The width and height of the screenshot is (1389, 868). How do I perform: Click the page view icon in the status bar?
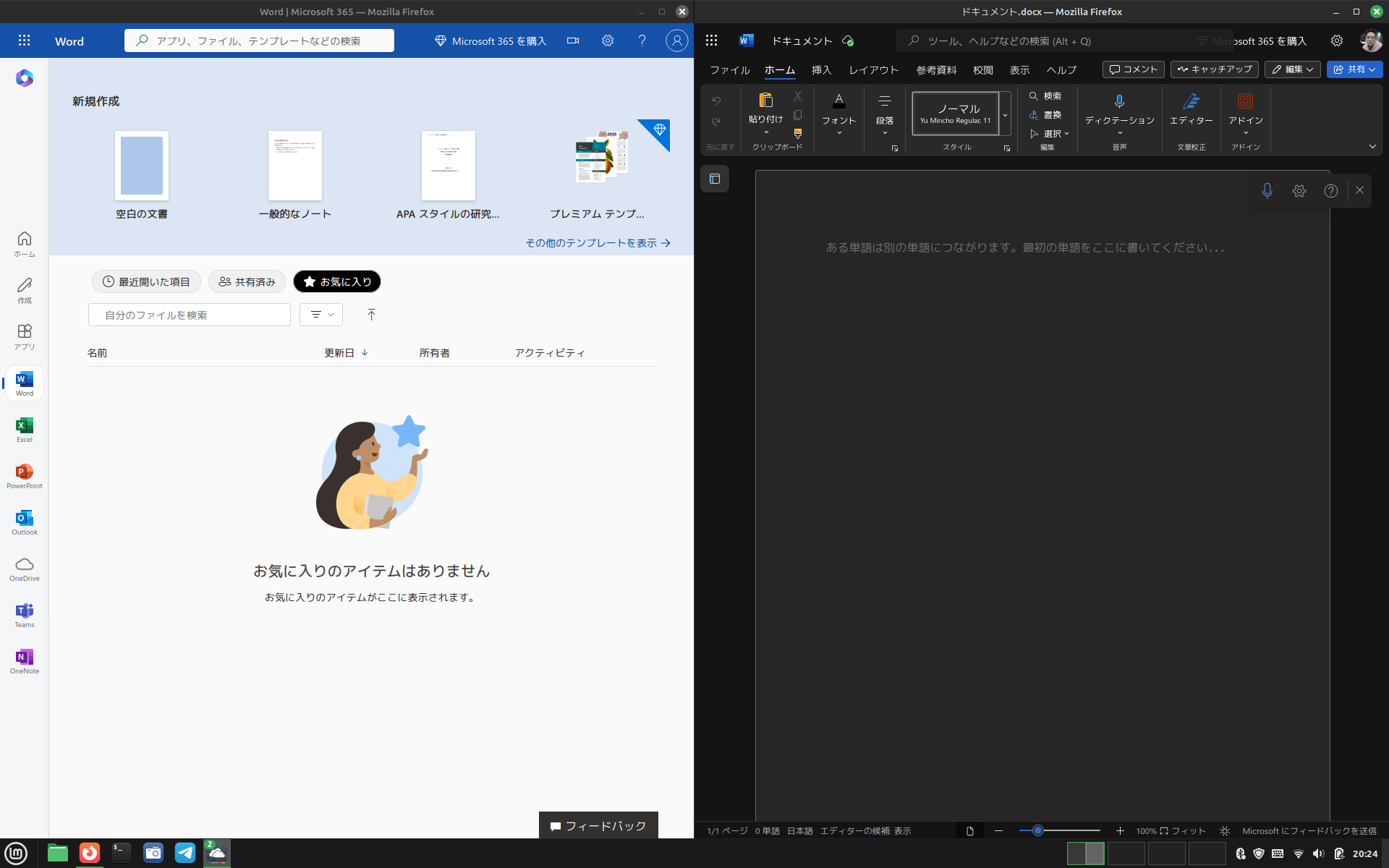coord(969,831)
